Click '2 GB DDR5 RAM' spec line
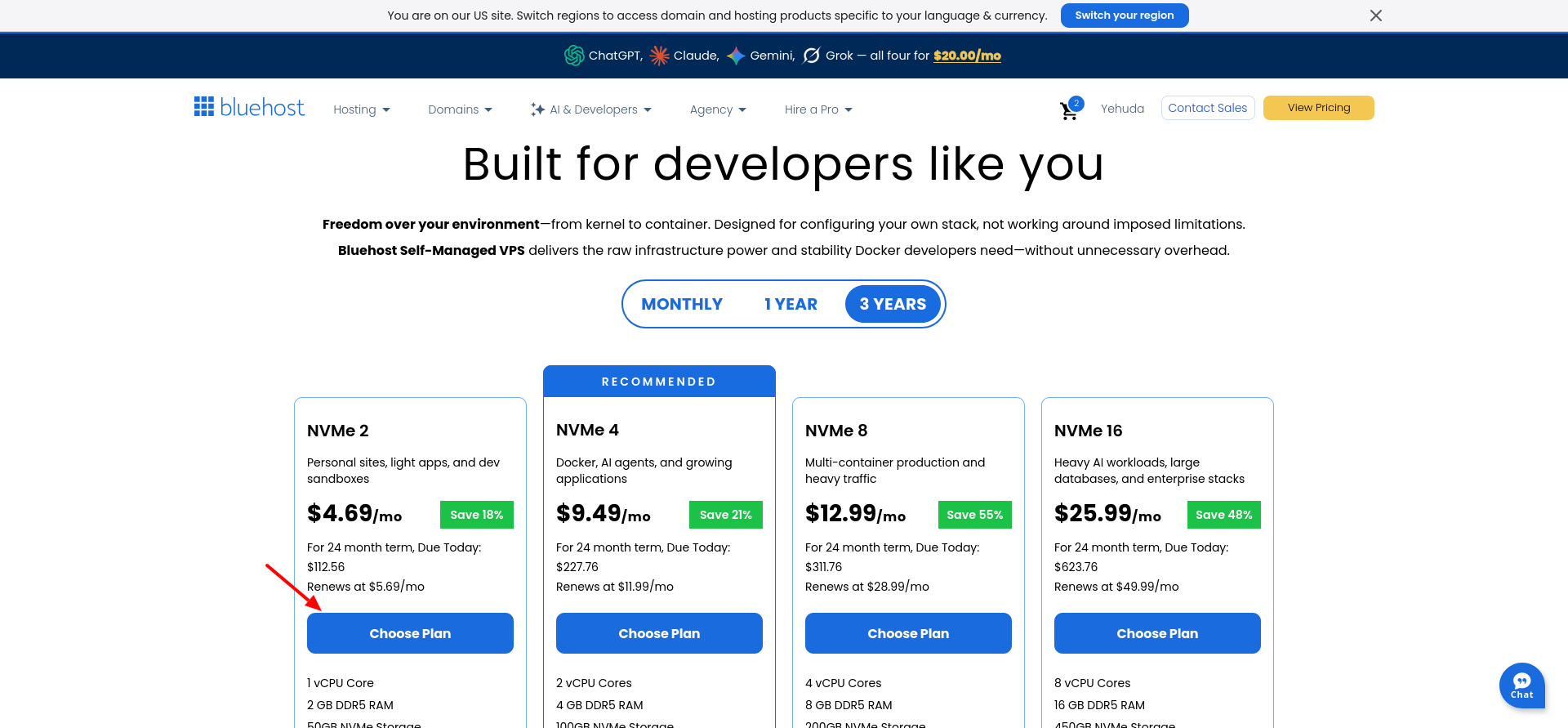1568x728 pixels. [x=350, y=705]
